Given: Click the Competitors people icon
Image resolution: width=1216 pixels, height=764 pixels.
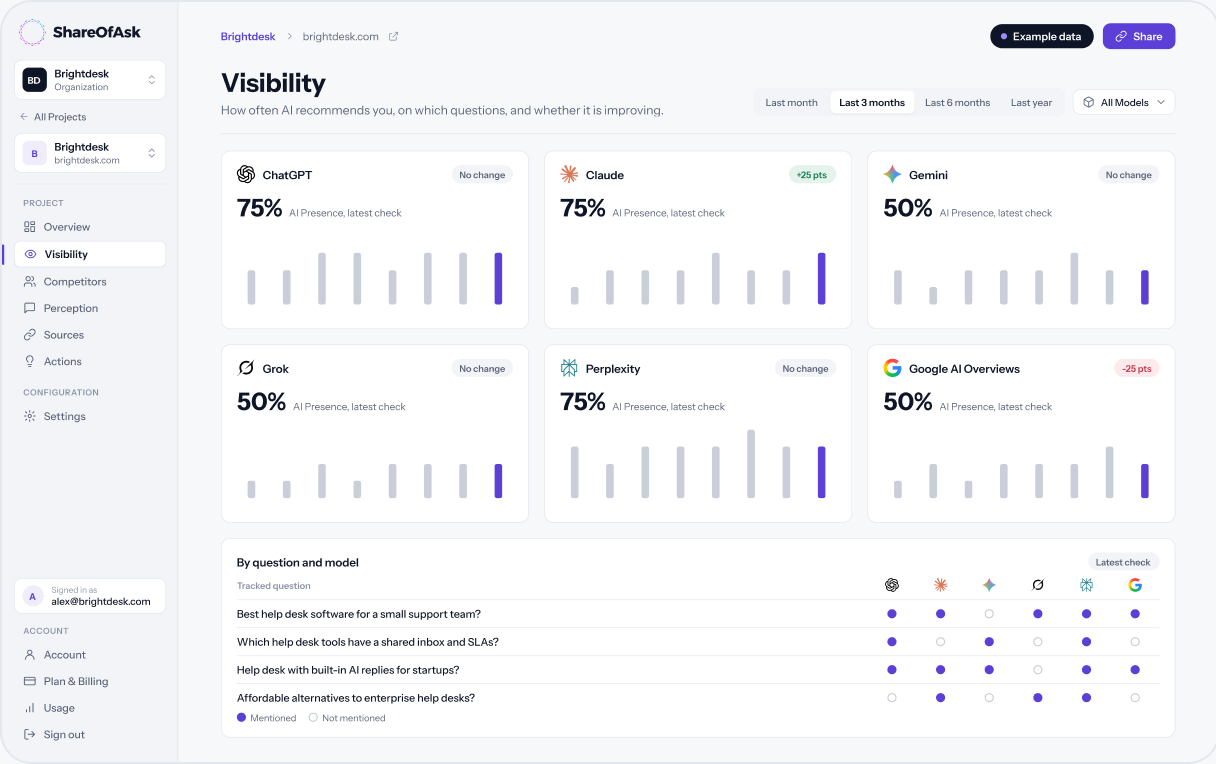Looking at the screenshot, I should pyautogui.click(x=30, y=281).
